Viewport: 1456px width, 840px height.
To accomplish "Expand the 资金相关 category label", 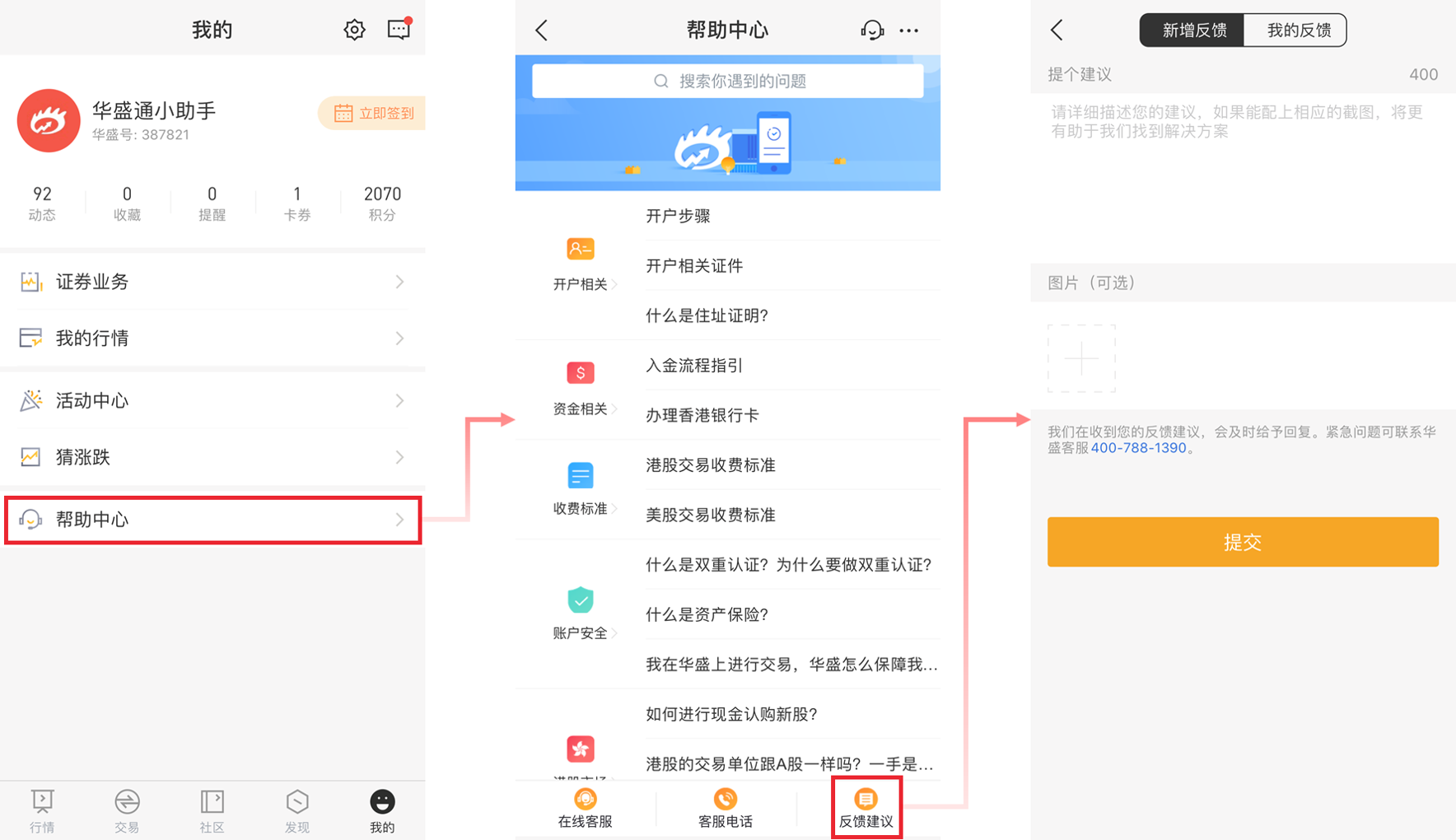I will click(584, 408).
